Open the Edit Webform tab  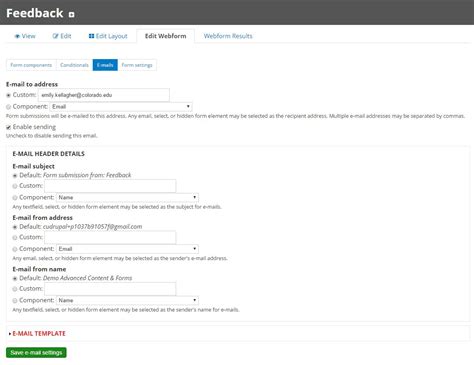click(x=166, y=36)
